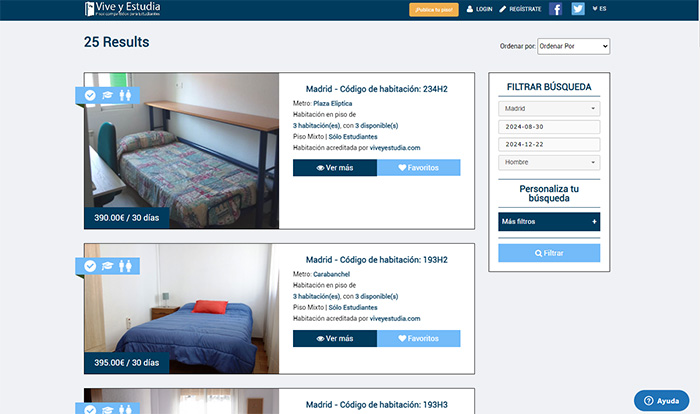Open the REGÍSTRATE menu item
This screenshot has width=700, height=414.
[520, 9]
